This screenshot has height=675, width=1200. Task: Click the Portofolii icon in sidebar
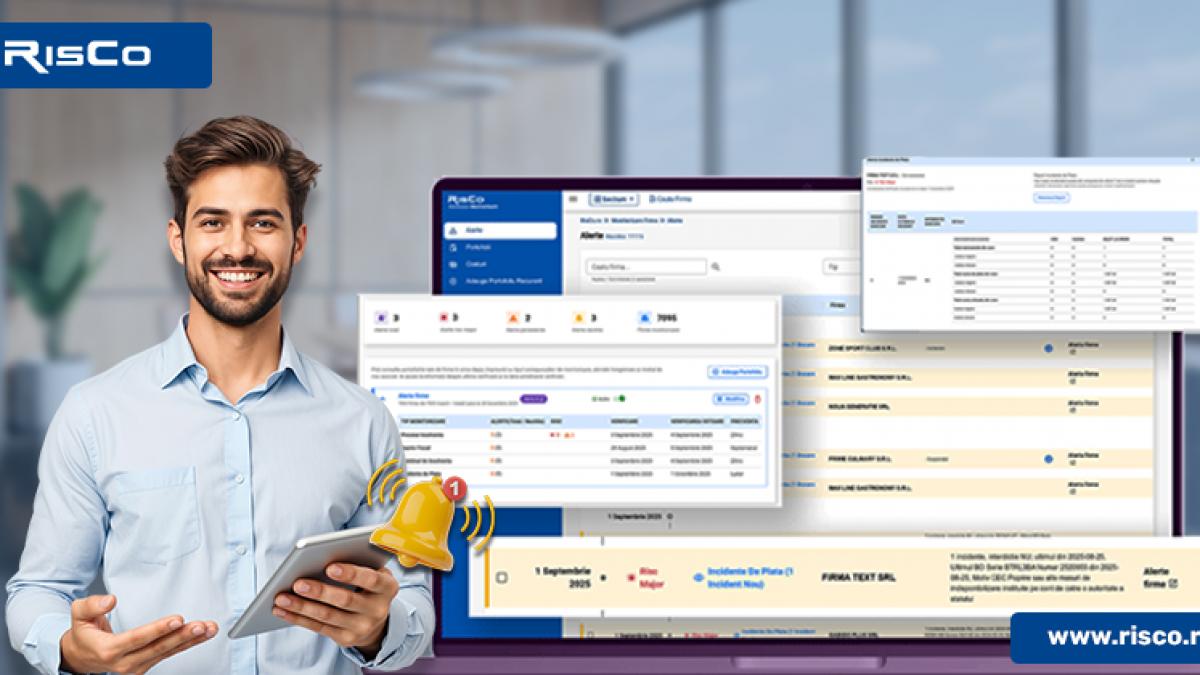click(453, 247)
